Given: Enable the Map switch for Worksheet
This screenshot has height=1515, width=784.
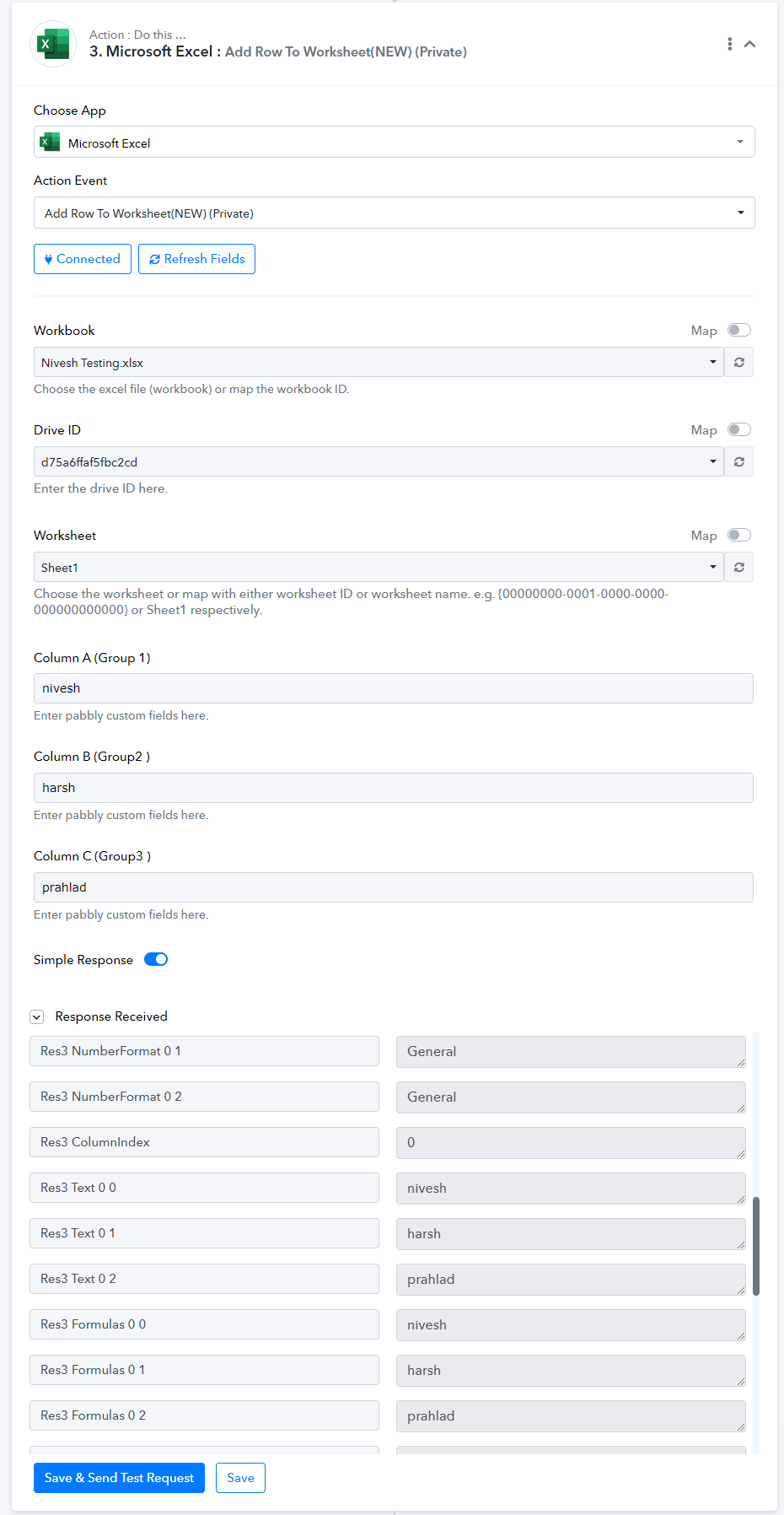Looking at the screenshot, I should click(x=739, y=535).
